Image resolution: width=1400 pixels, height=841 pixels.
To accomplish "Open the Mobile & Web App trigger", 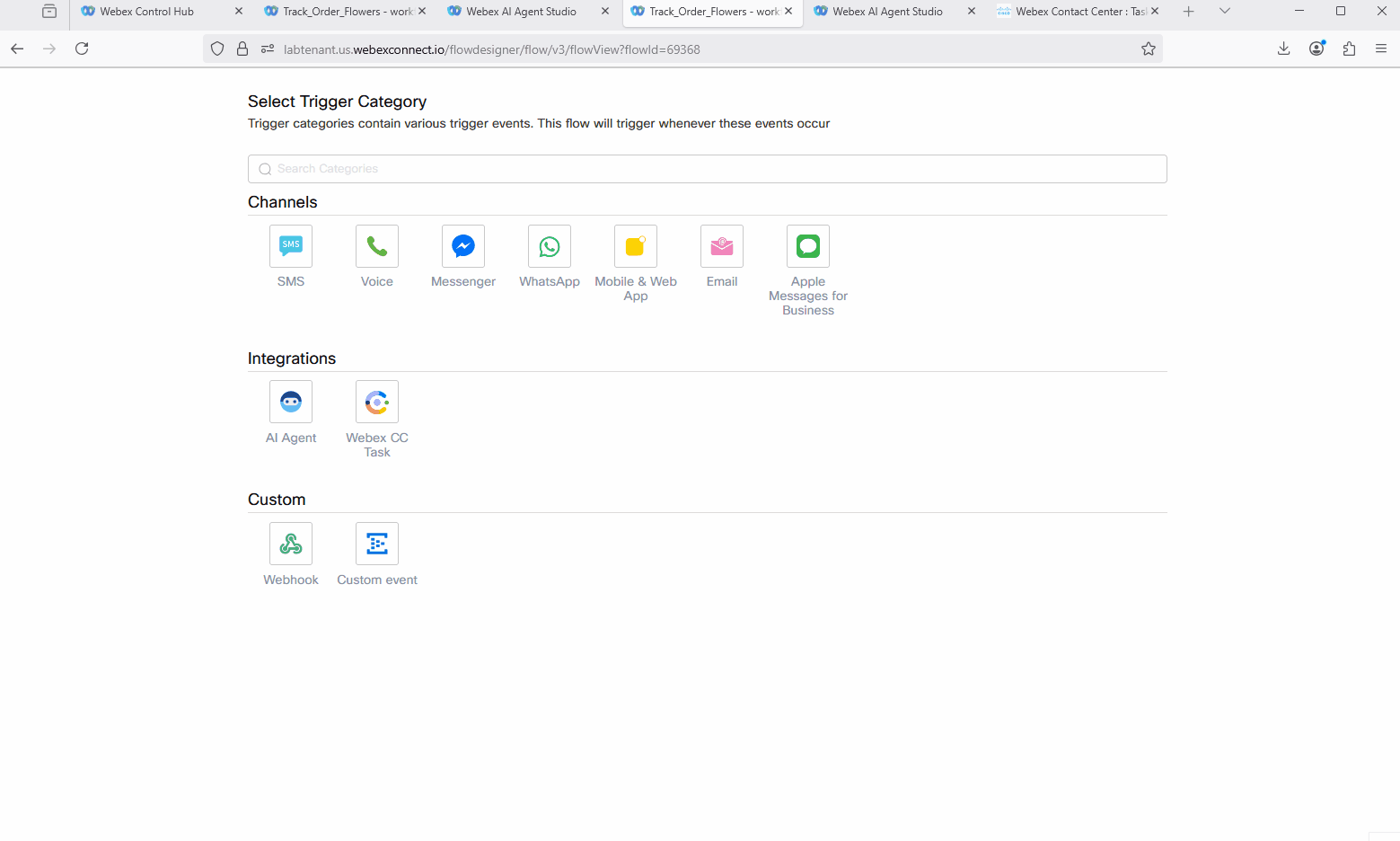I will pyautogui.click(x=636, y=246).
